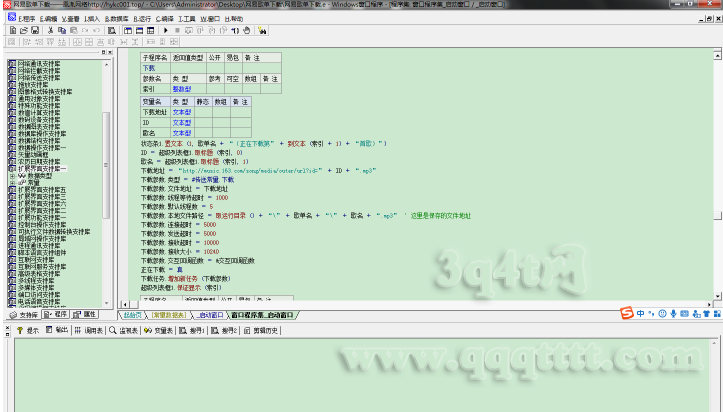Open the R.运行 menu

[142, 19]
